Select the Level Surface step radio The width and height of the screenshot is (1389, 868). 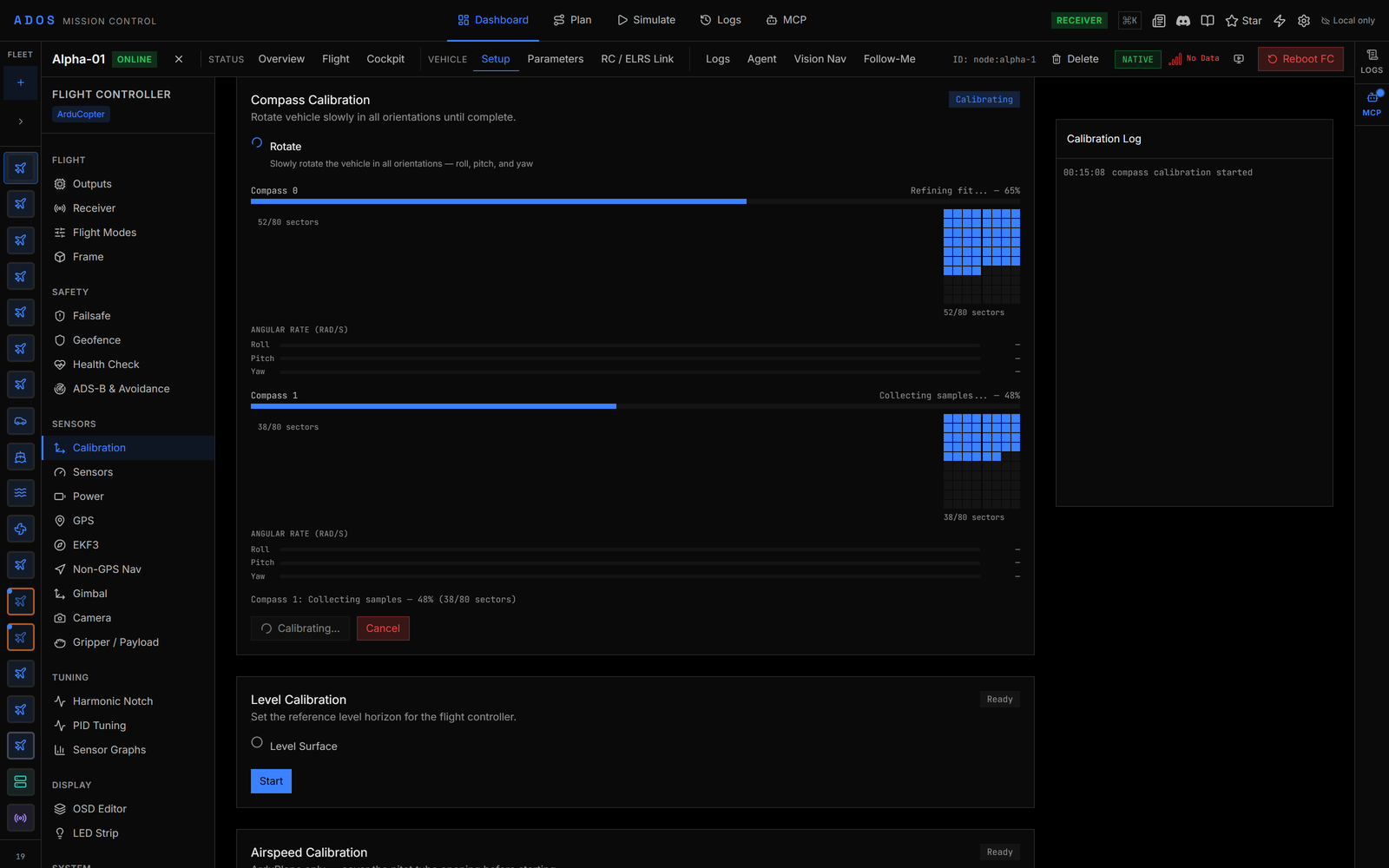257,742
